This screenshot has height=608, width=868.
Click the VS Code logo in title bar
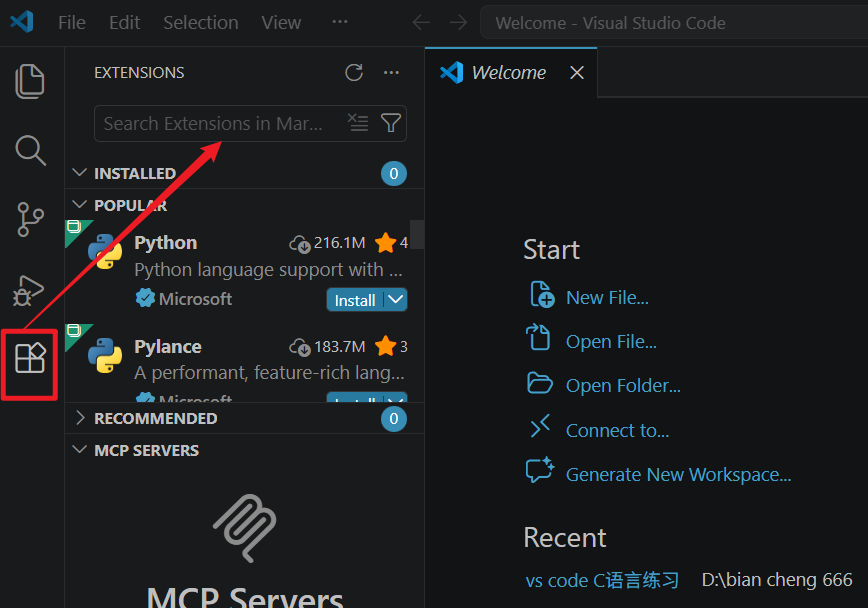22,22
